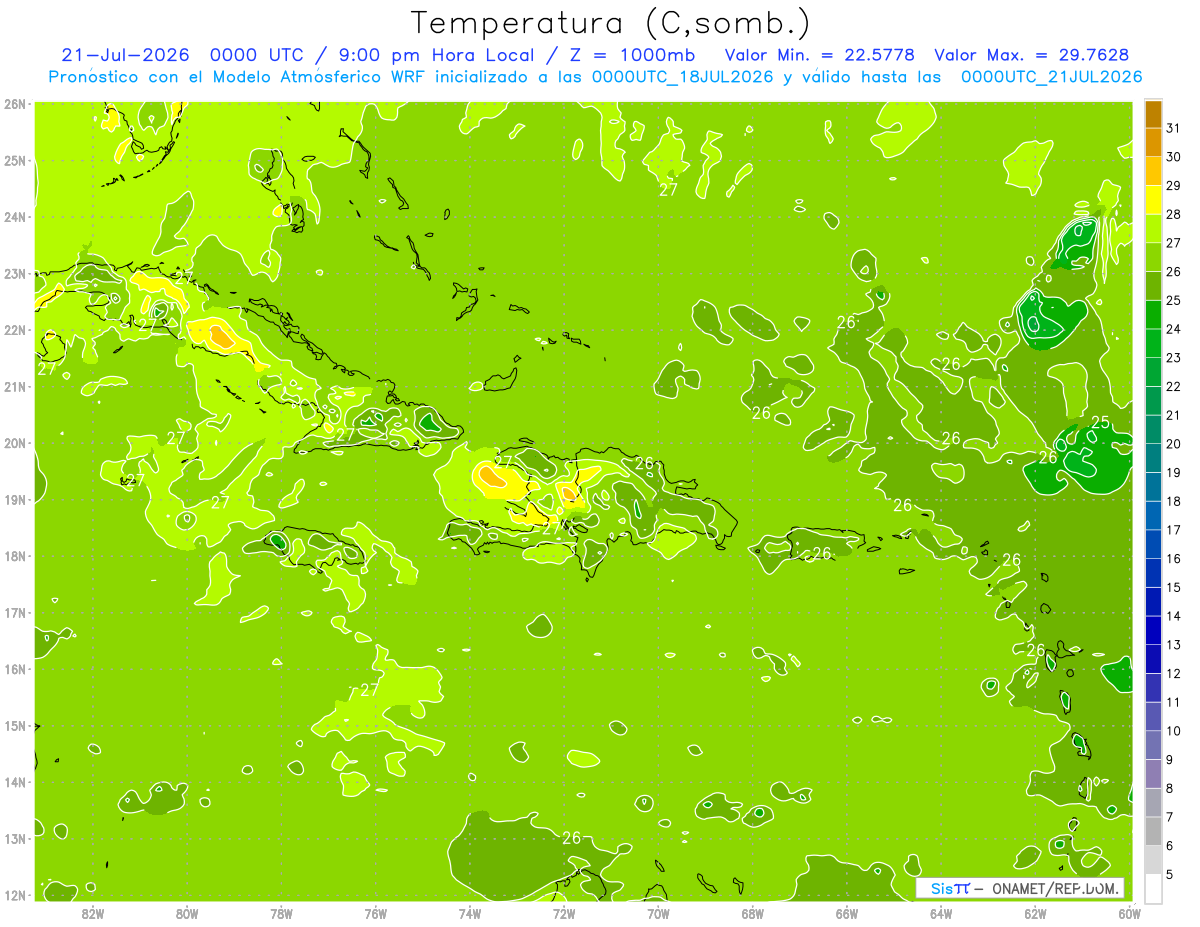1200x927 pixels.
Task: Click the "Valor Max. = 29.7628" text
Action: tap(1032, 55)
